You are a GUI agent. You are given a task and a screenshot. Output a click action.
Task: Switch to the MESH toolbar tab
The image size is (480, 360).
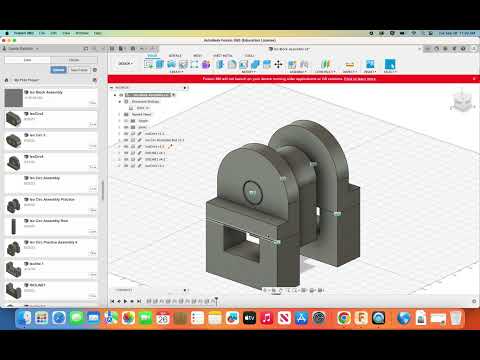pyautogui.click(x=197, y=56)
